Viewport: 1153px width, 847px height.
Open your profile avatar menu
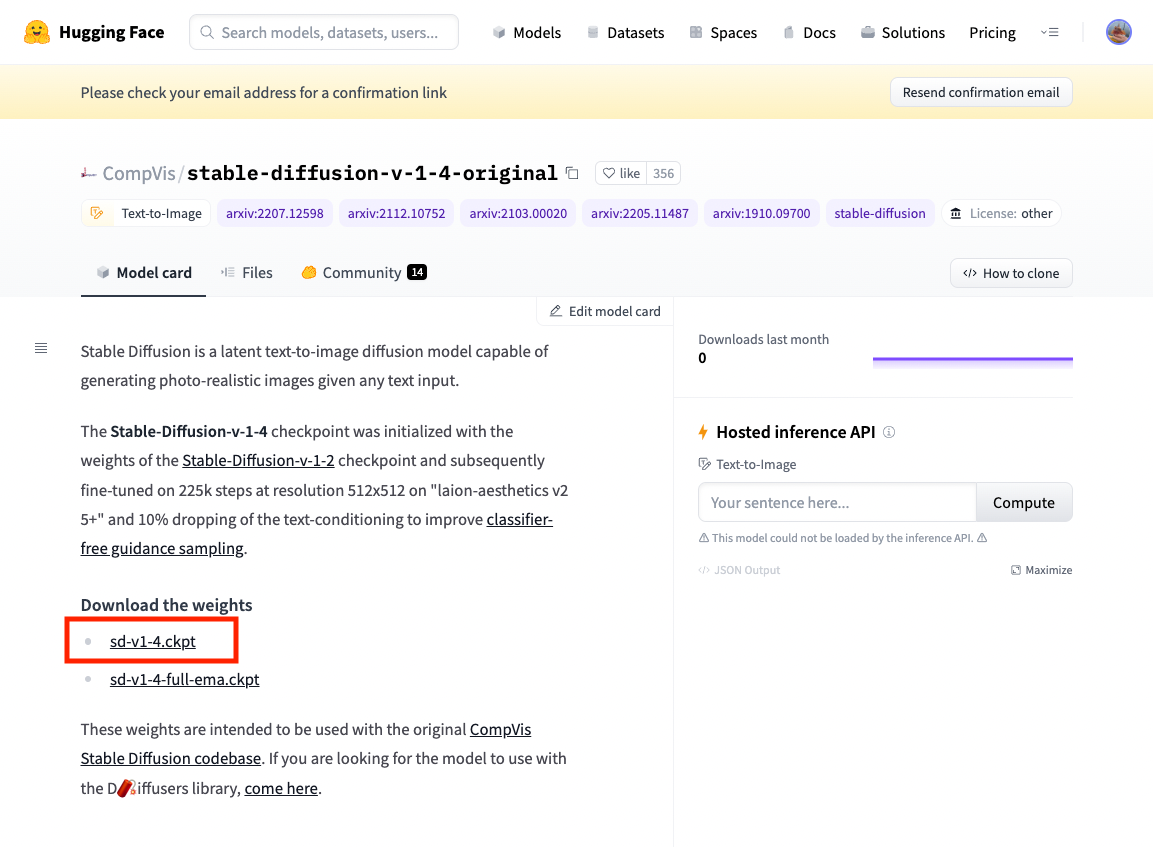click(x=1119, y=31)
